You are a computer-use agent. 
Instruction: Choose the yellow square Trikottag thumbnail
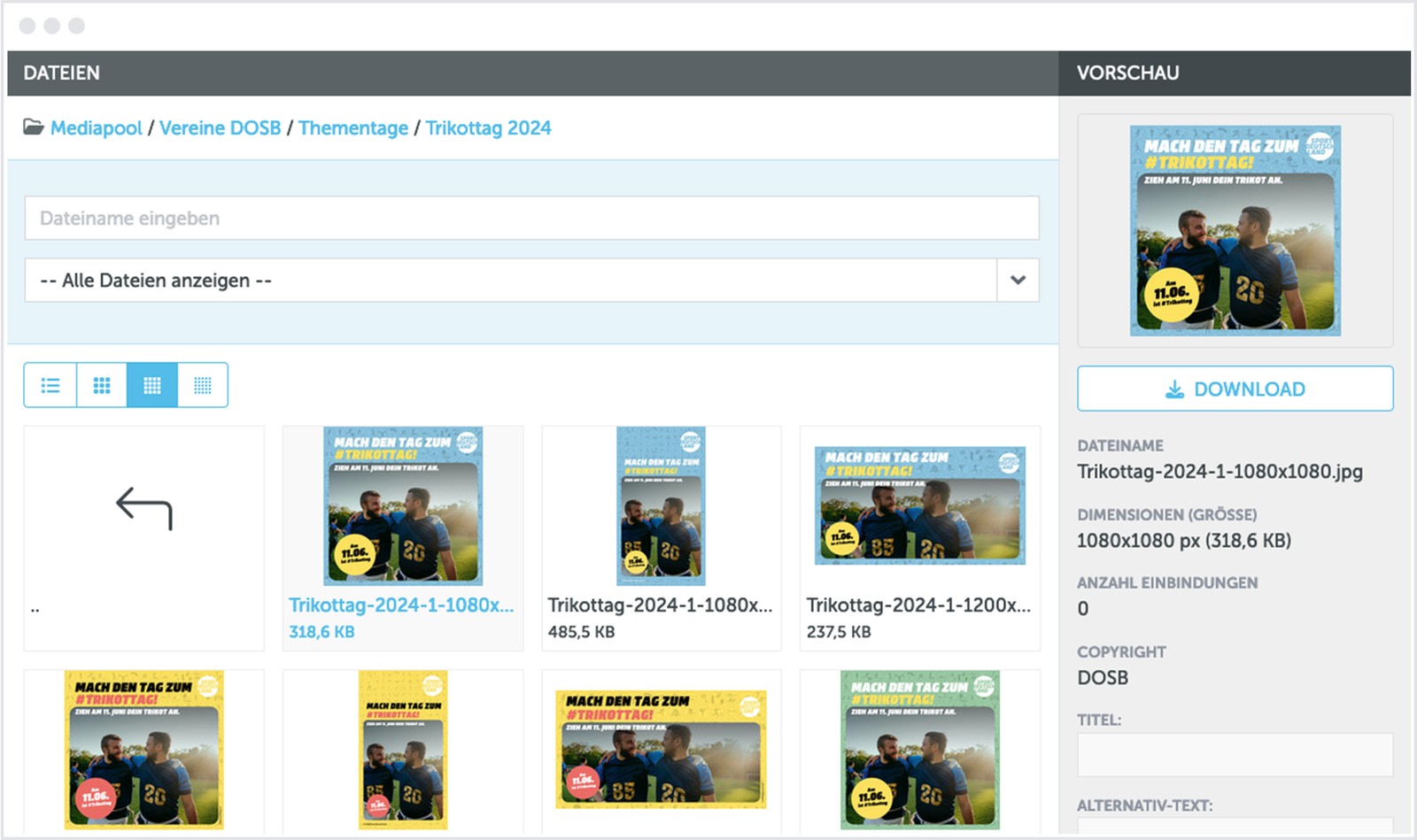(x=144, y=750)
